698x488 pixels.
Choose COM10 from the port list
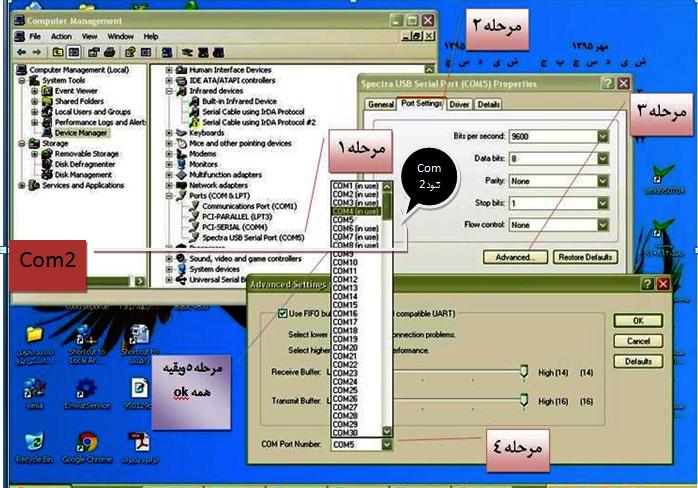345,262
